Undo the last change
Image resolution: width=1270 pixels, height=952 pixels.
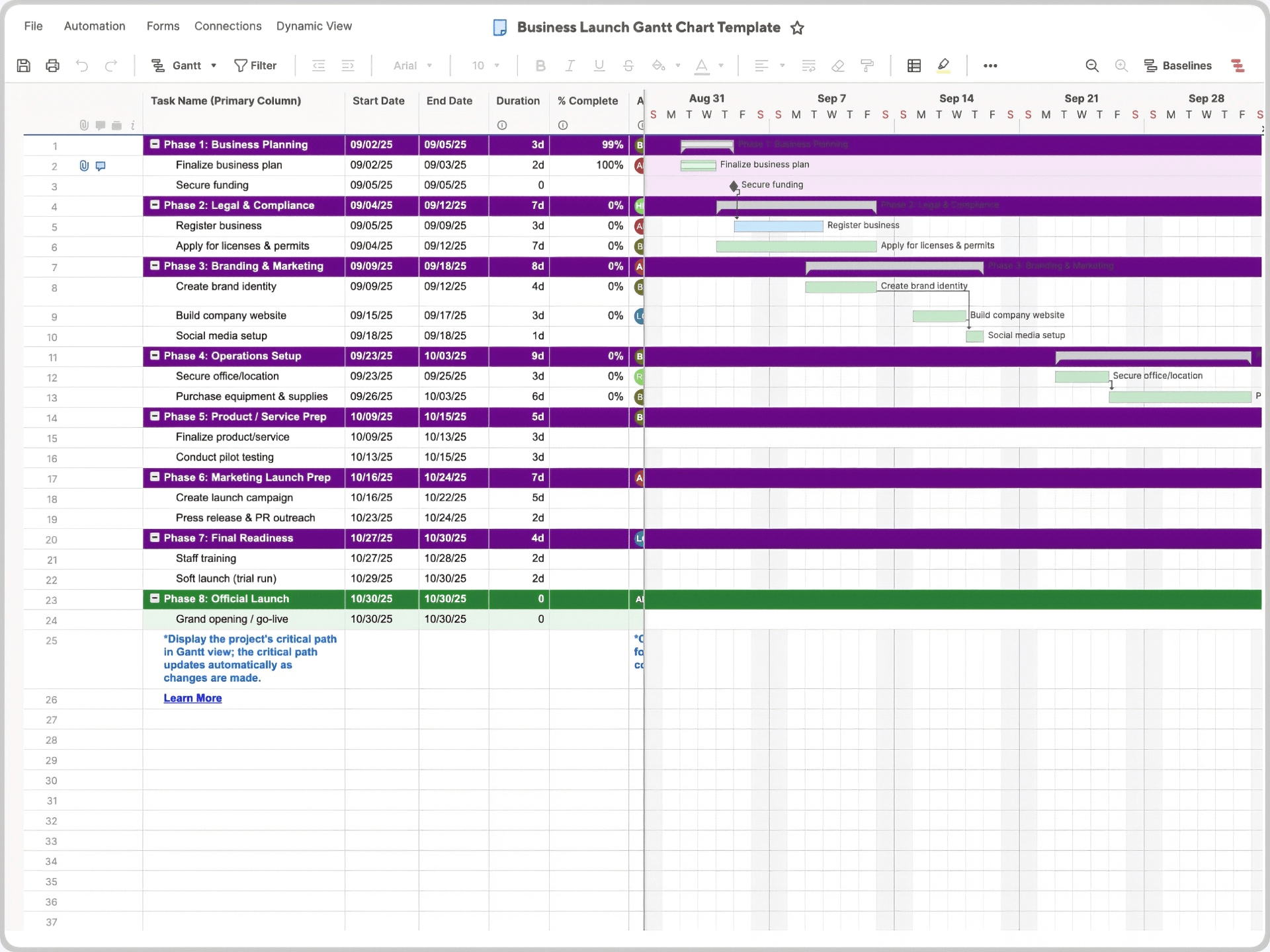[x=81, y=65]
